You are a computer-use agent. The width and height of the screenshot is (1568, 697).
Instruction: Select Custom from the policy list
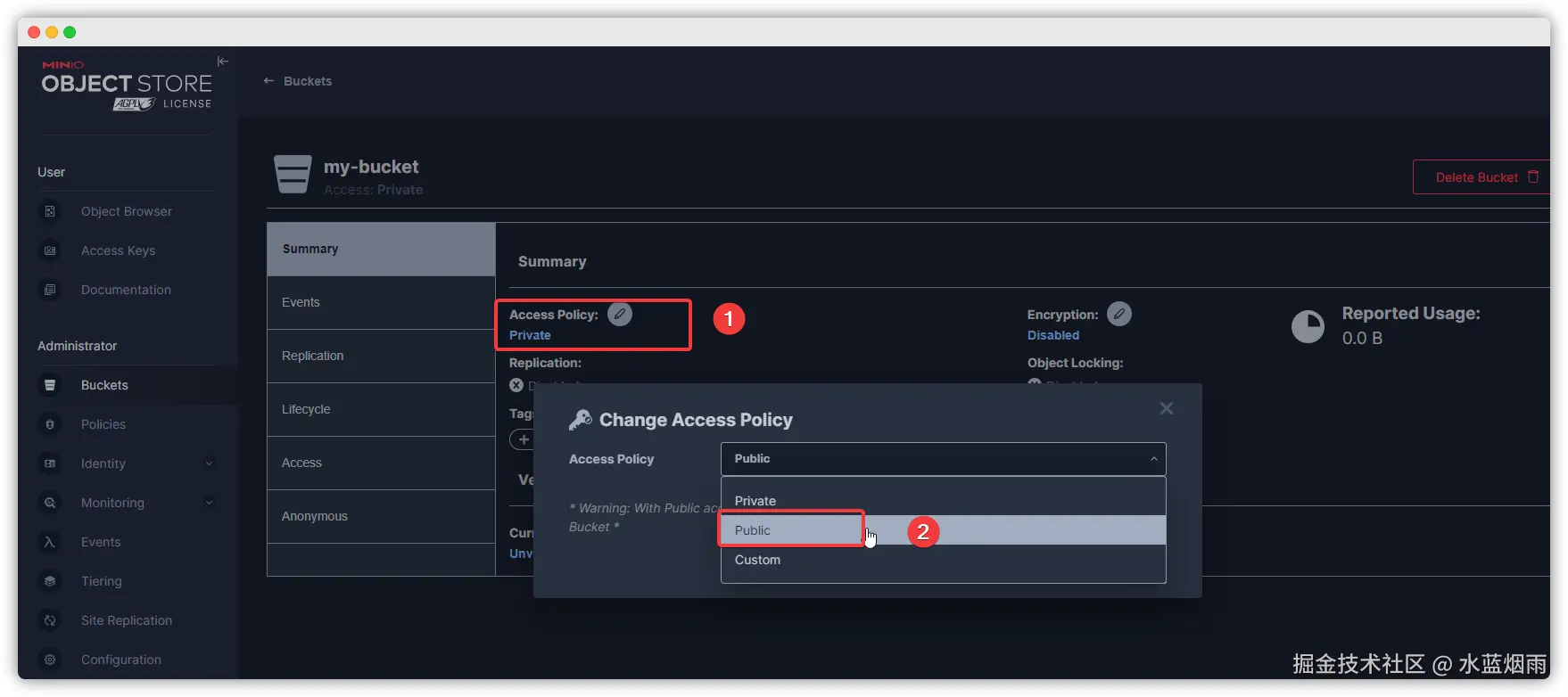943,560
